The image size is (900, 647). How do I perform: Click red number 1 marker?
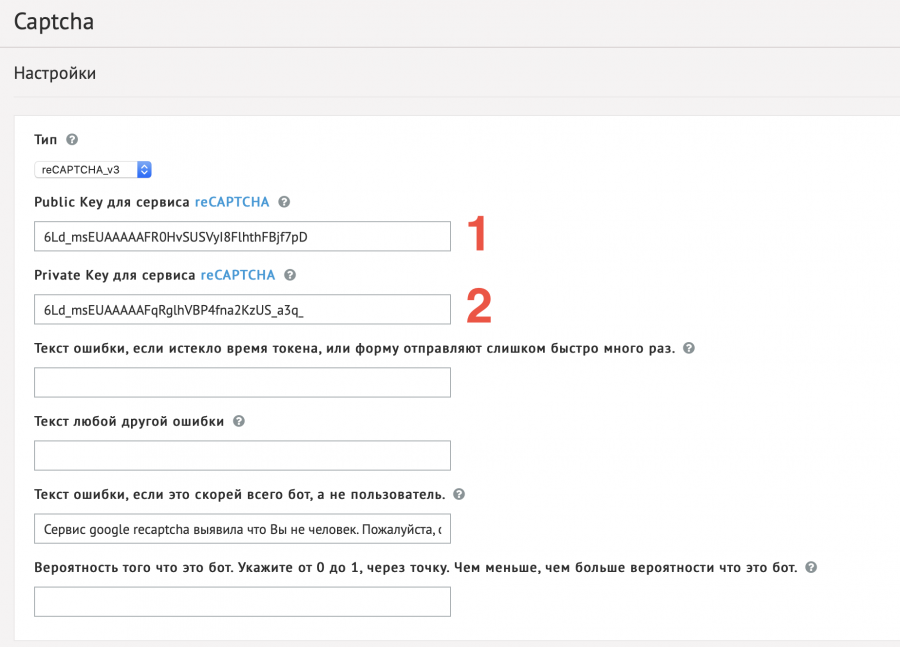[x=478, y=233]
